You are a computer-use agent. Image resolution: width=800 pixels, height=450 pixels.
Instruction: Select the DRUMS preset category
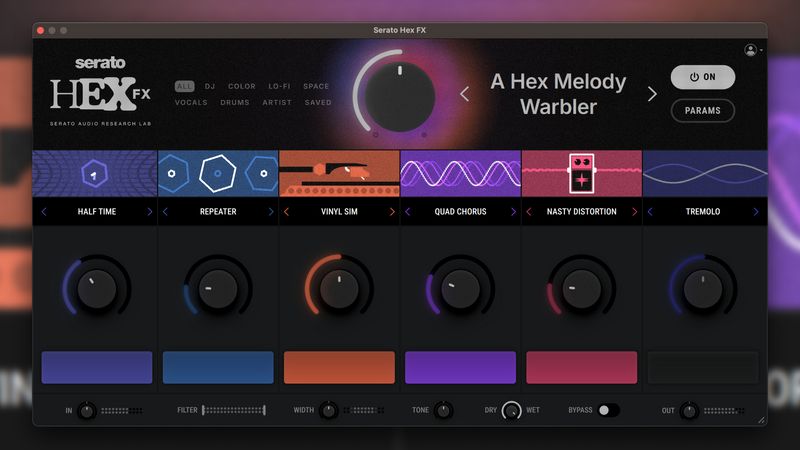tap(235, 103)
